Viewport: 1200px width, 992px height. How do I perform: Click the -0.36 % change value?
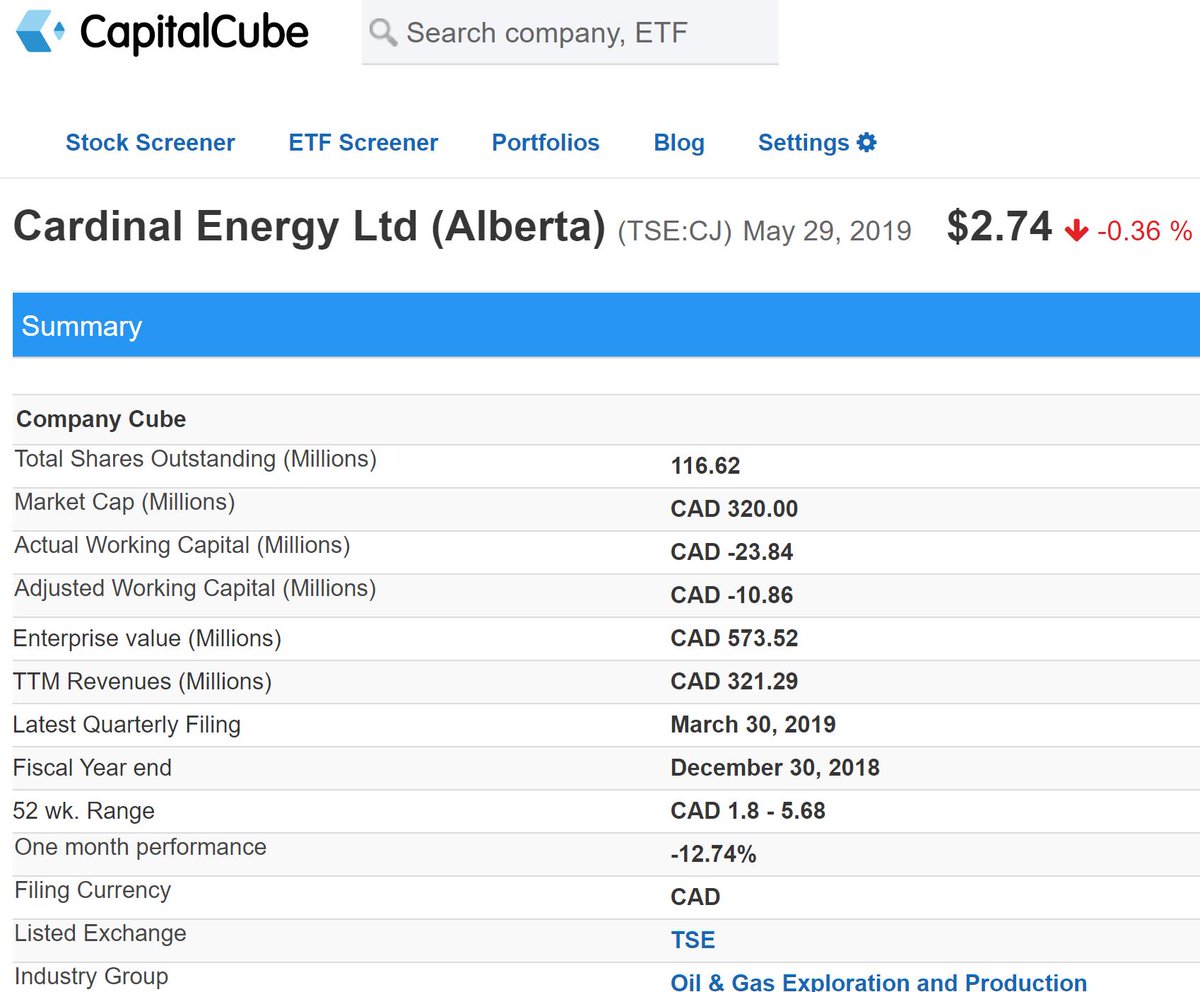[x=1144, y=231]
